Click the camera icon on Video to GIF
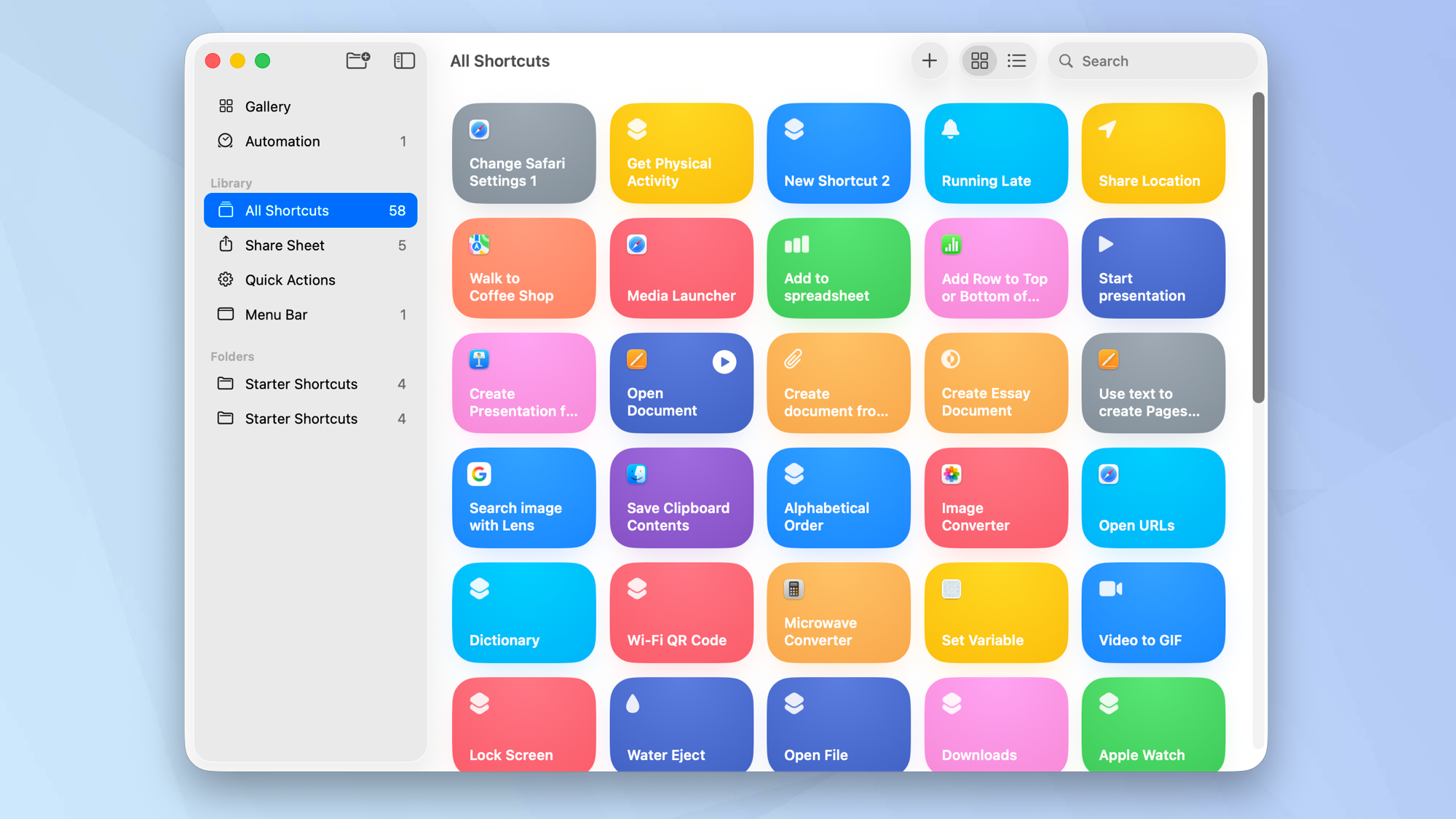The image size is (1456, 819). pos(1108,589)
